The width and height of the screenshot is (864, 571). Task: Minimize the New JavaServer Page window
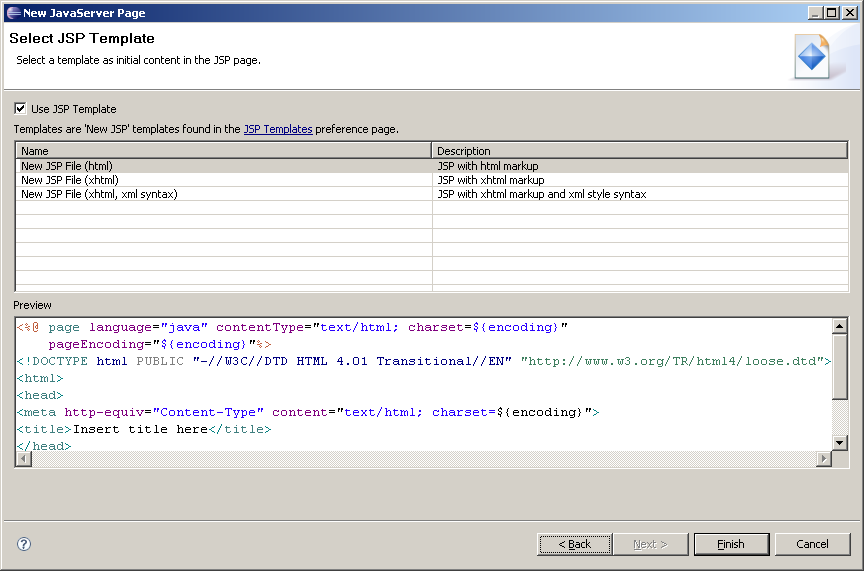(x=816, y=13)
